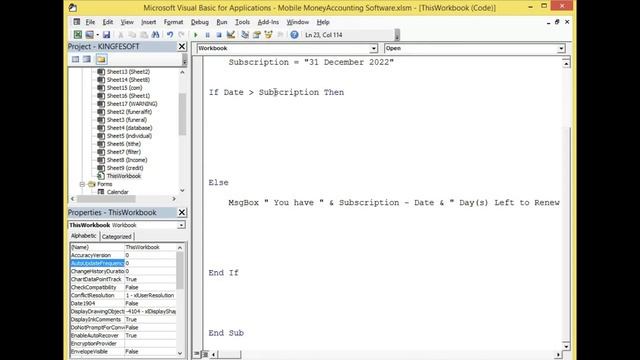Click the (Name) property value field
Viewport: 640px width, 360px height.
[x=150, y=247]
